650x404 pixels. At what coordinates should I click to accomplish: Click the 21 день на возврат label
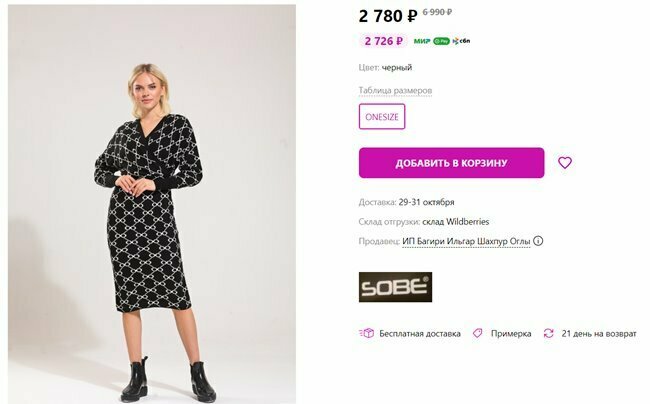[x=599, y=333]
